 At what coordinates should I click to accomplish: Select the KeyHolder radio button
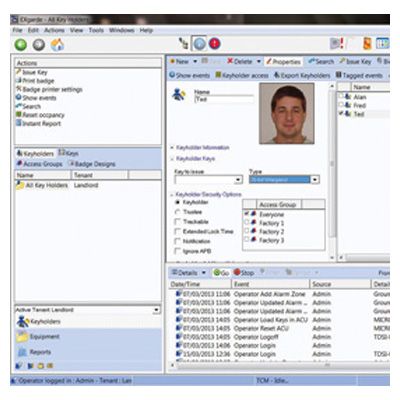coord(178,202)
